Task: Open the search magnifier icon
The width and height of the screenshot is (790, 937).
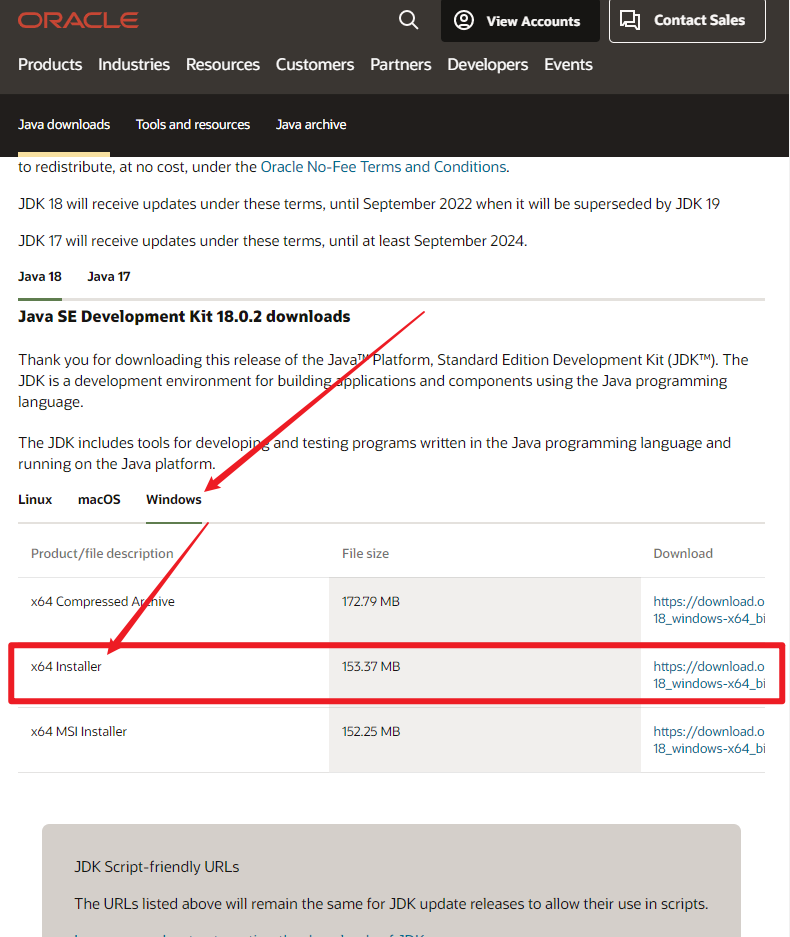Action: click(x=408, y=20)
